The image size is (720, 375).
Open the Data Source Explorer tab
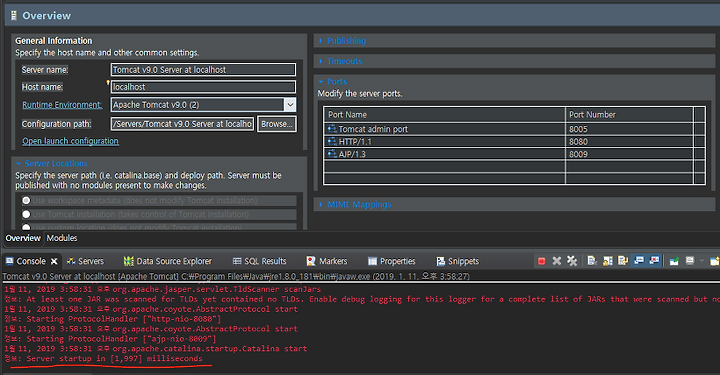click(168, 261)
